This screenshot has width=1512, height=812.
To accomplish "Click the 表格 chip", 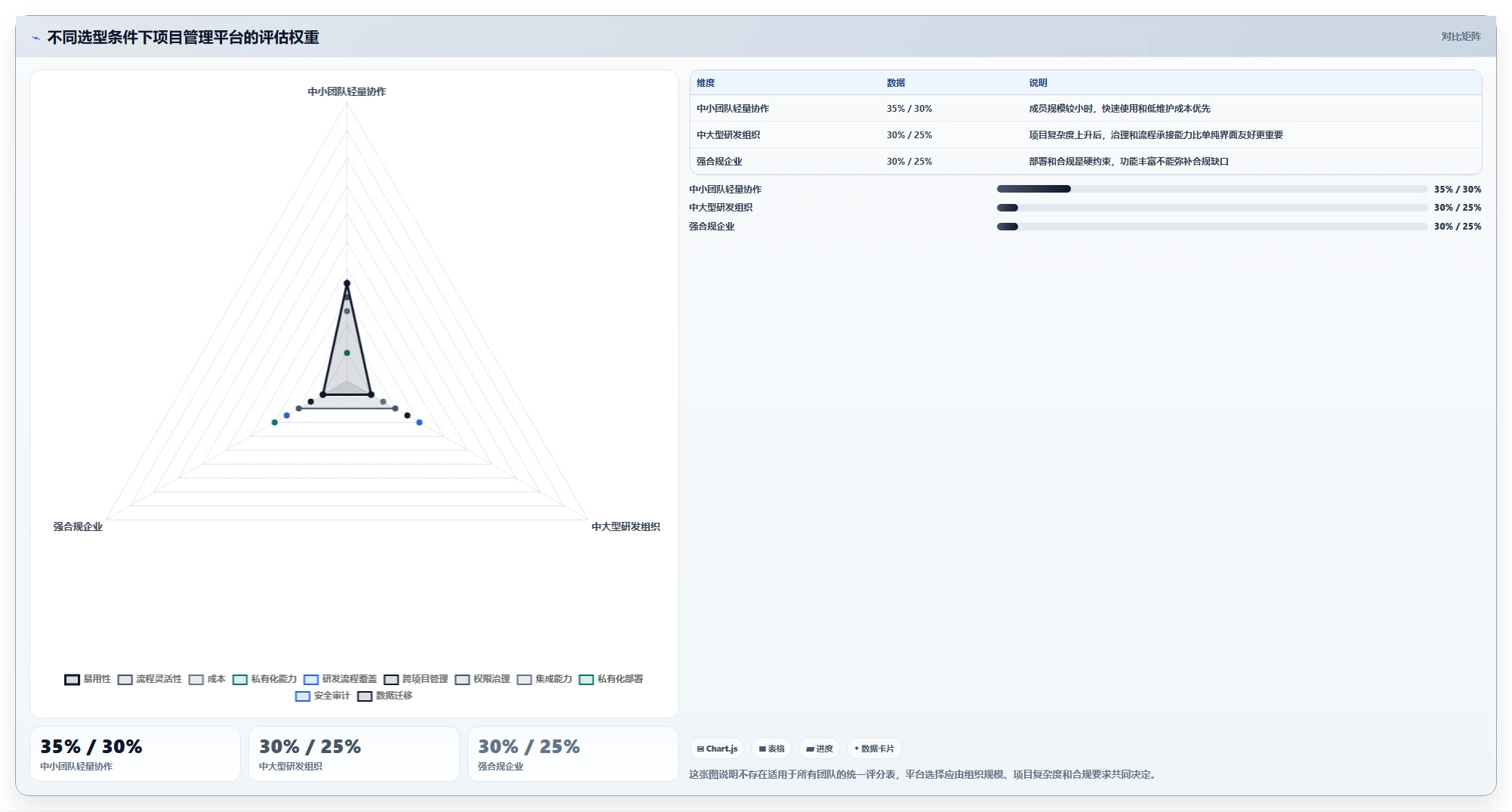I will click(x=772, y=749).
